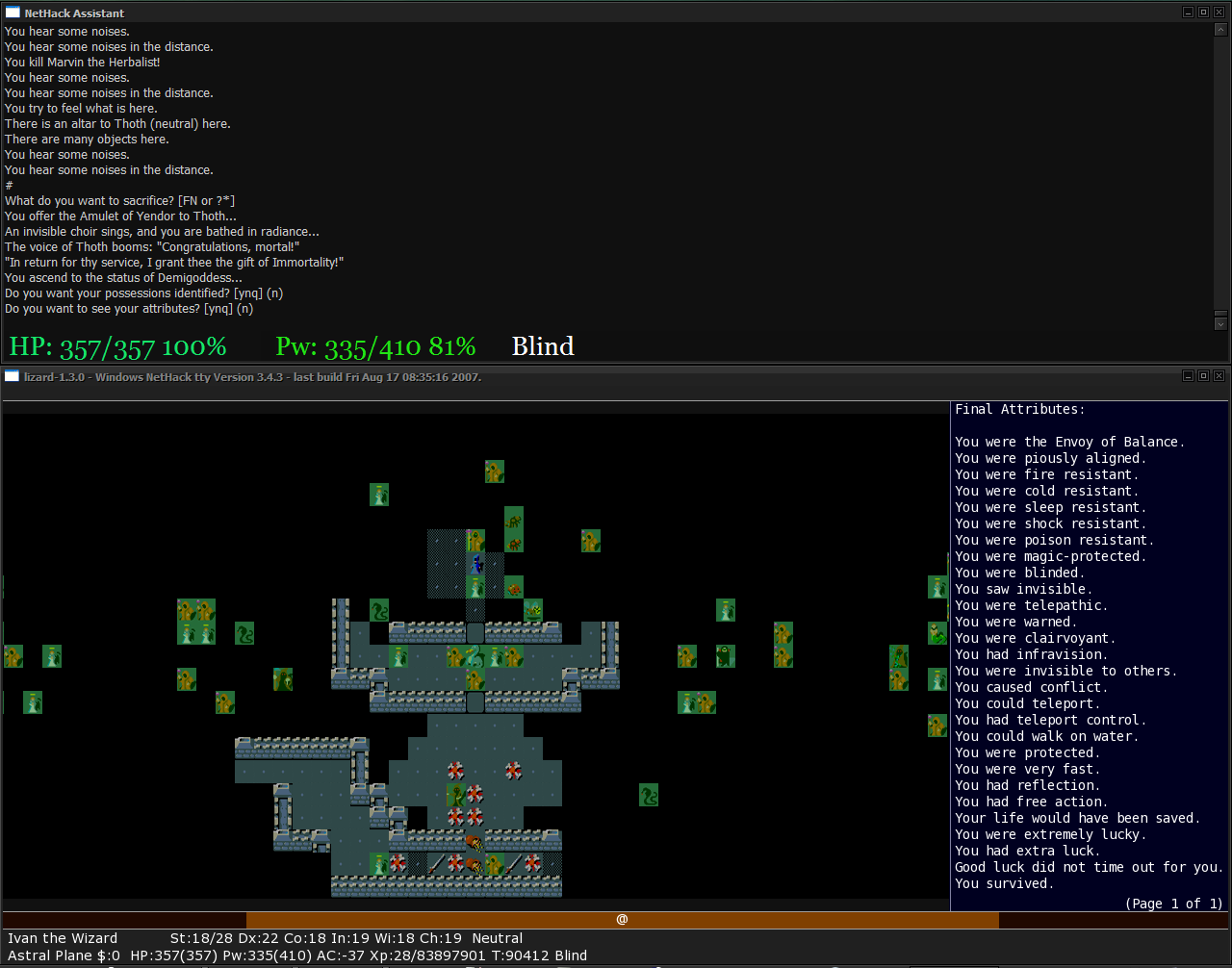Click the 'St:18/28' strength stat
Image resolution: width=1232 pixels, height=968 pixels.
200,938
